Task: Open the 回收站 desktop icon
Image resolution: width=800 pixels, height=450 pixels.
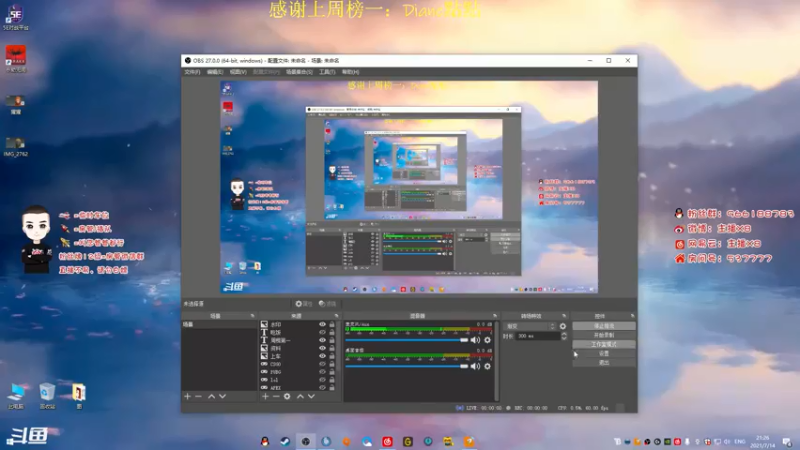Action: click(x=47, y=396)
